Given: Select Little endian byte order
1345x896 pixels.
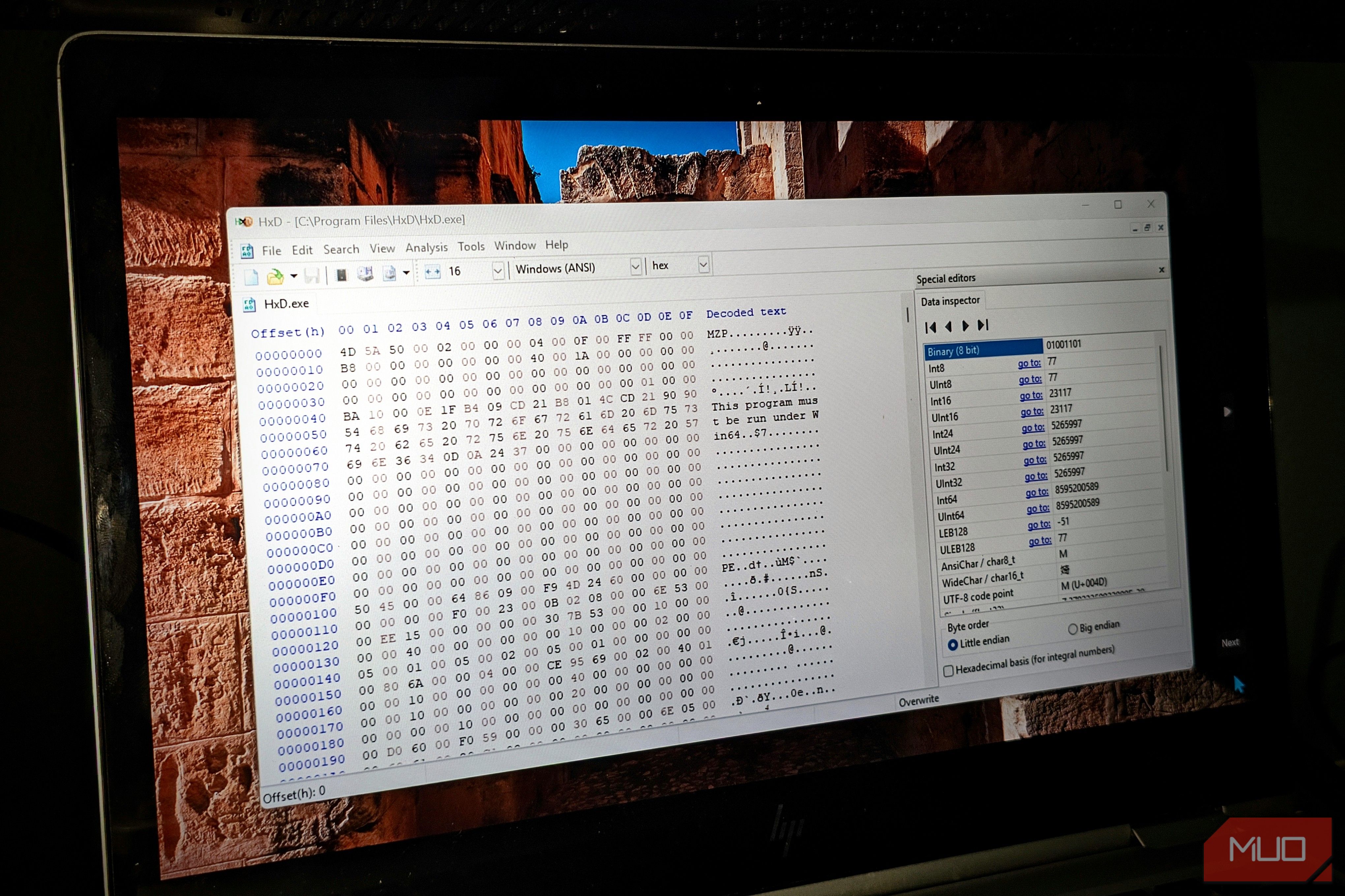Looking at the screenshot, I should pos(979,642).
